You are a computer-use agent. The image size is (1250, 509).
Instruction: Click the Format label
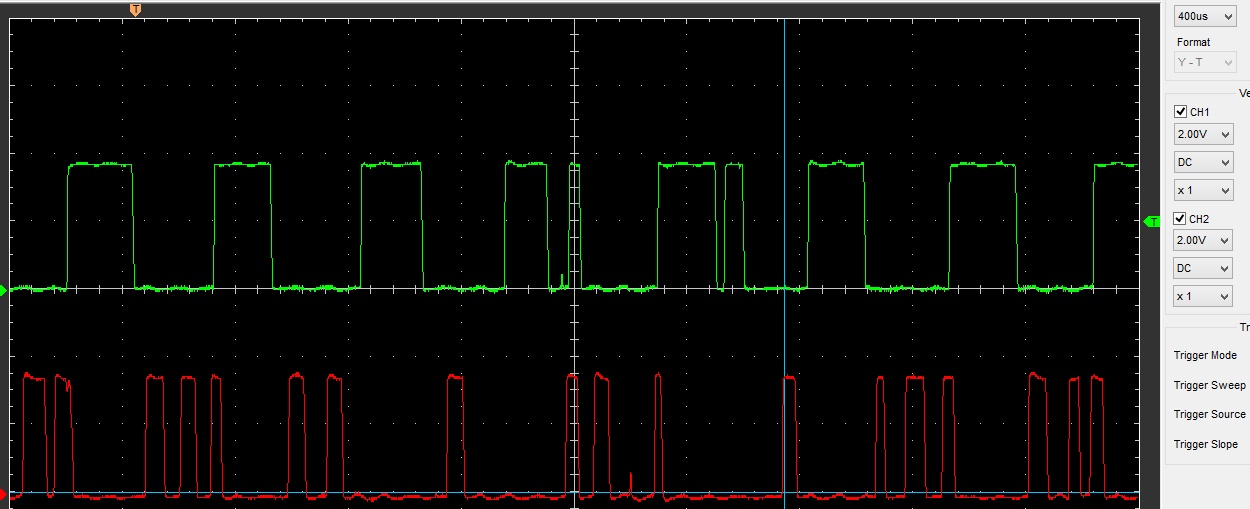tap(1193, 42)
